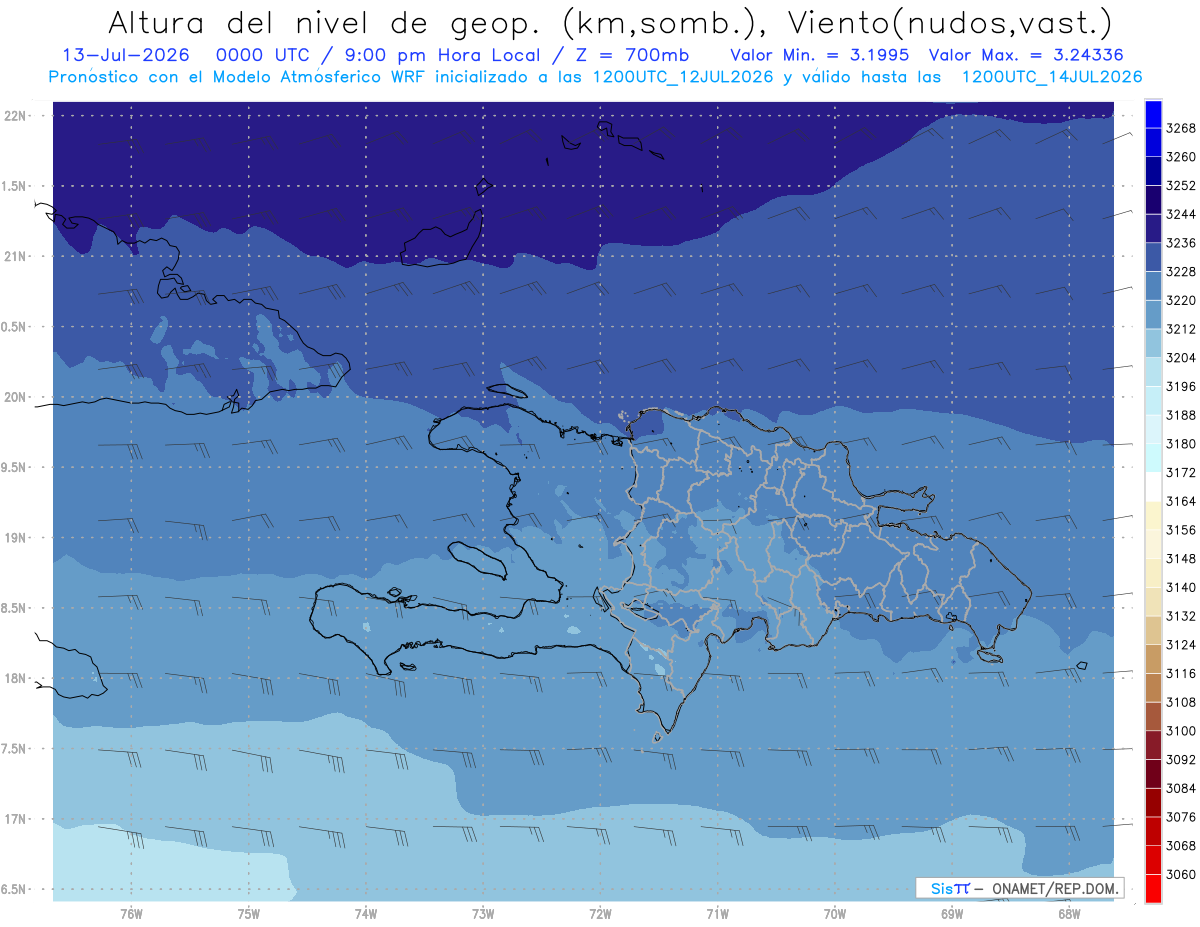The image size is (1200, 927).
Task: Click legend value '3180'
Action: [1181, 443]
